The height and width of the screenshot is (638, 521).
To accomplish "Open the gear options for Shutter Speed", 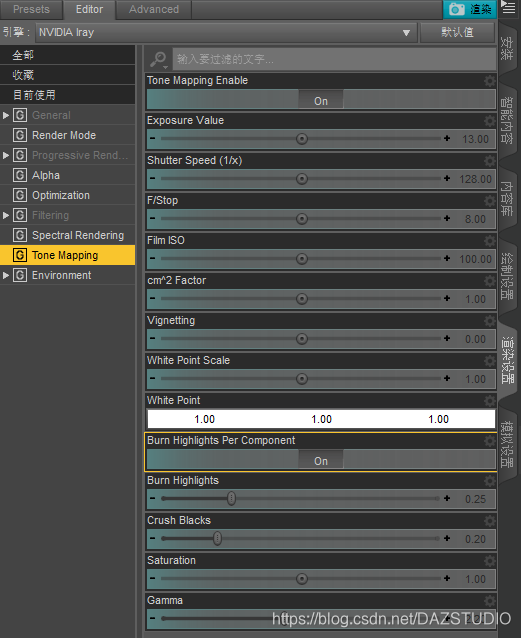I will [x=490, y=161].
